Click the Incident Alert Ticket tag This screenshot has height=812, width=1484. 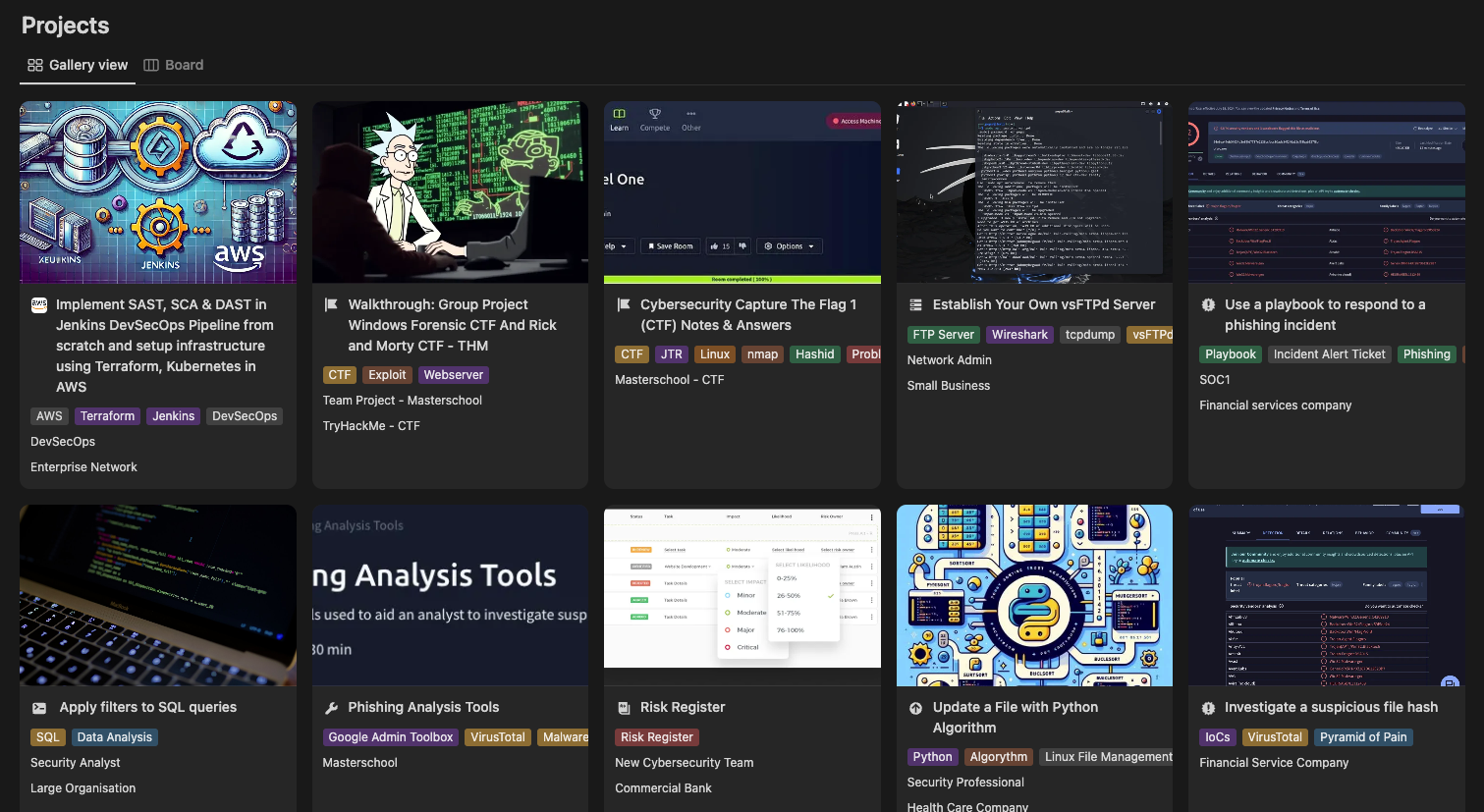(1330, 354)
